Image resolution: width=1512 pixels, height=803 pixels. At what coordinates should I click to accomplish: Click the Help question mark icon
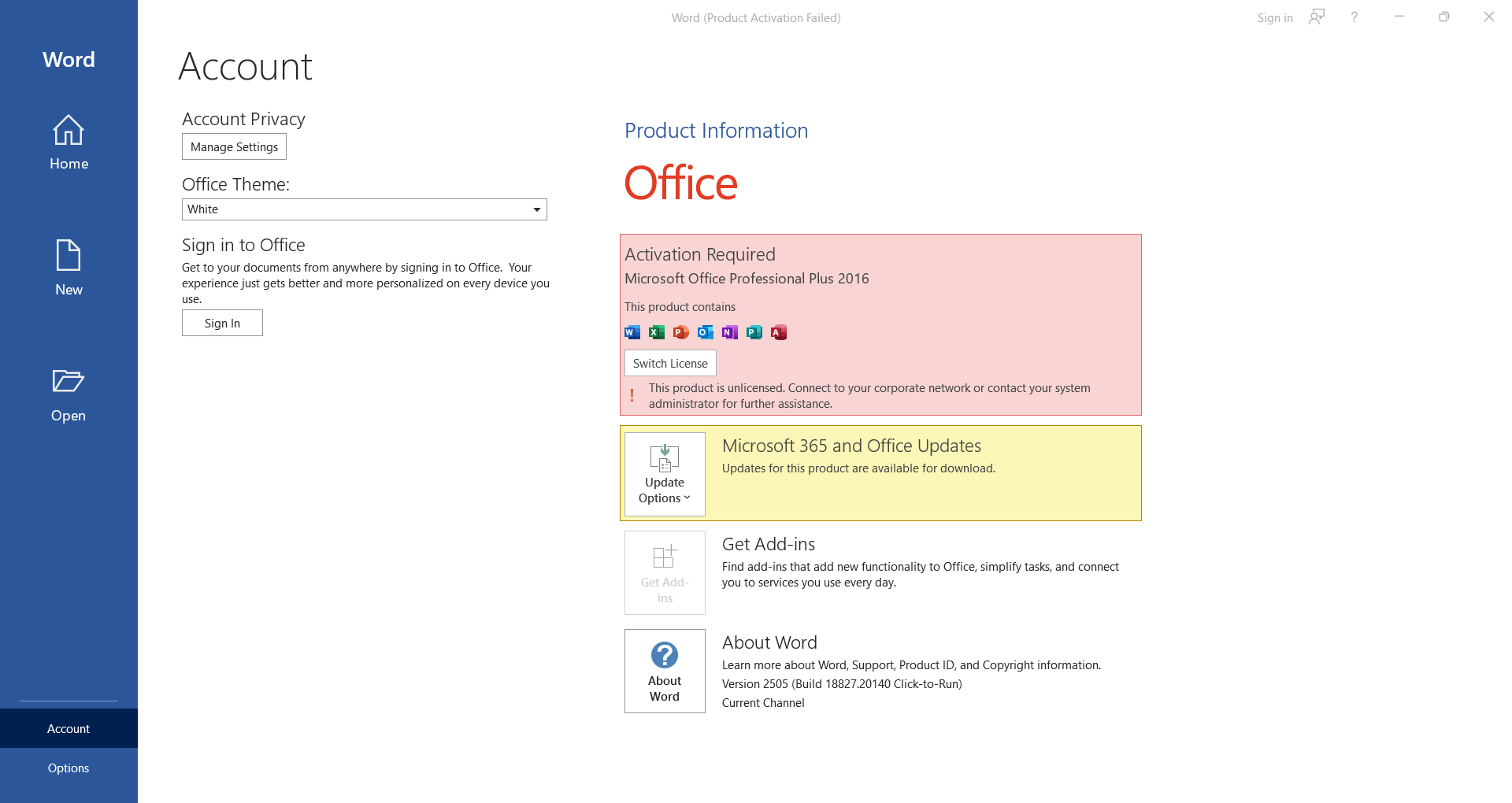pyautogui.click(x=1354, y=17)
